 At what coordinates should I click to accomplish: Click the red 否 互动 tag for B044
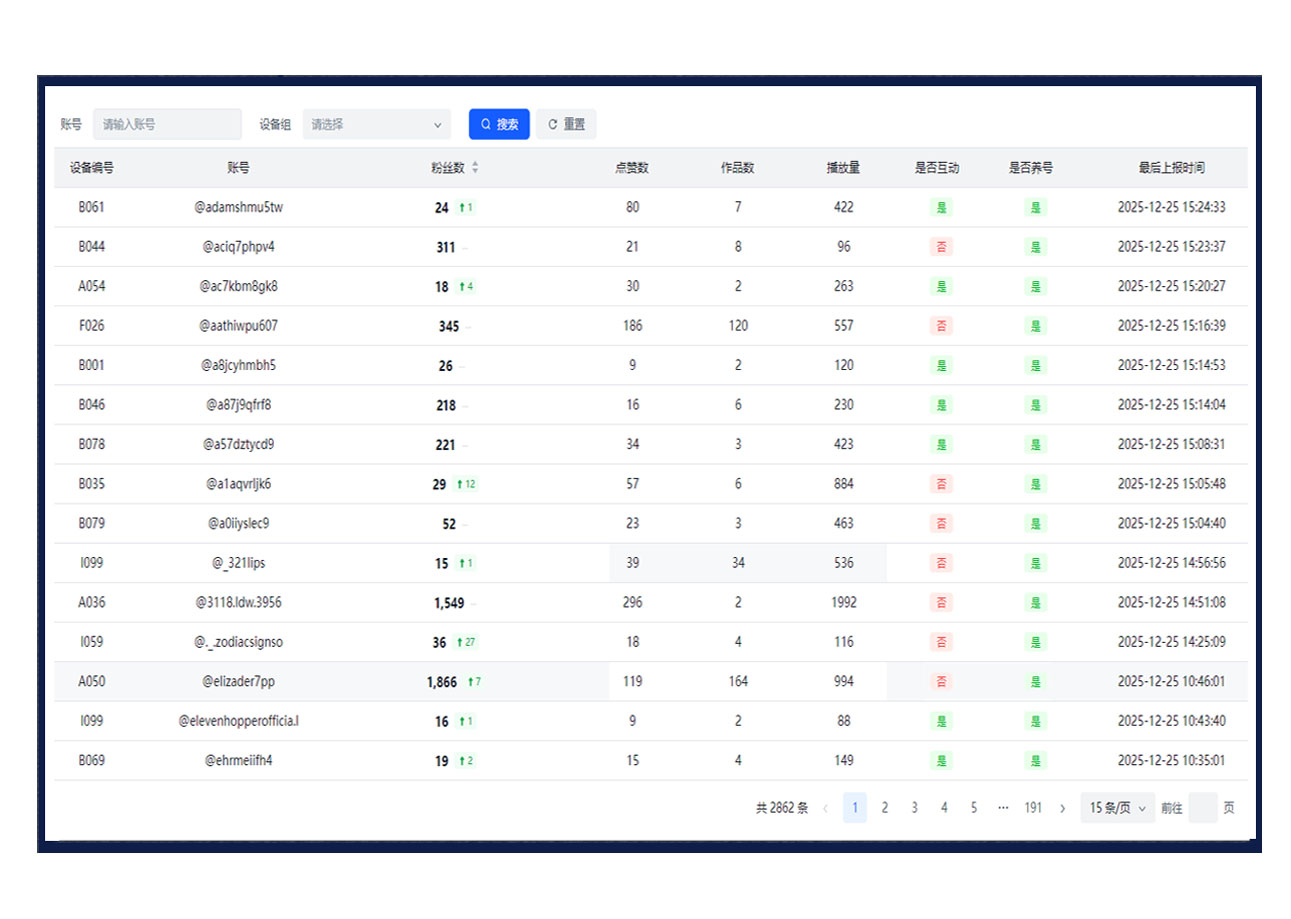coord(941,247)
